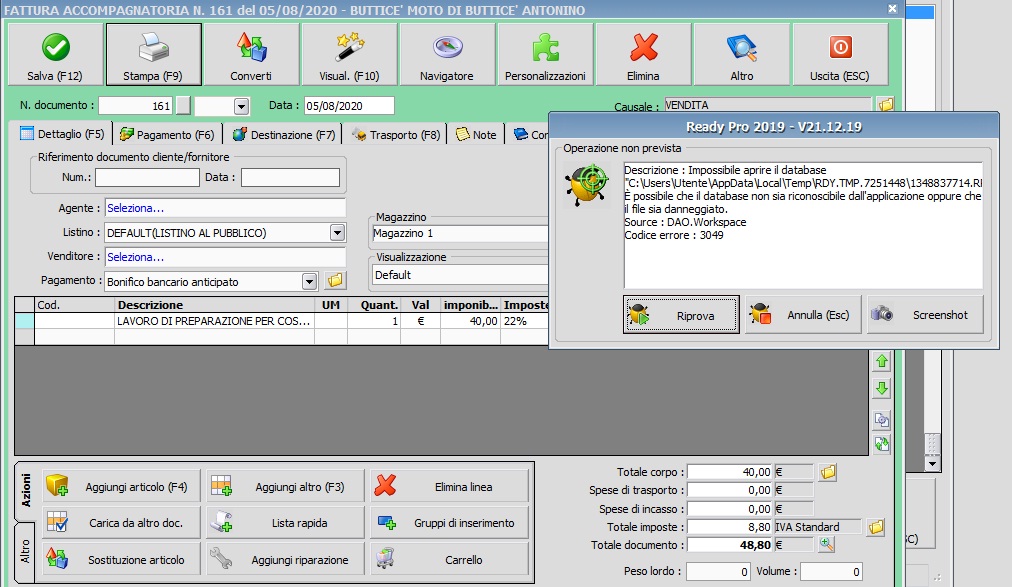1012x587 pixels.
Task: Click the error description text box
Action: coord(803,225)
